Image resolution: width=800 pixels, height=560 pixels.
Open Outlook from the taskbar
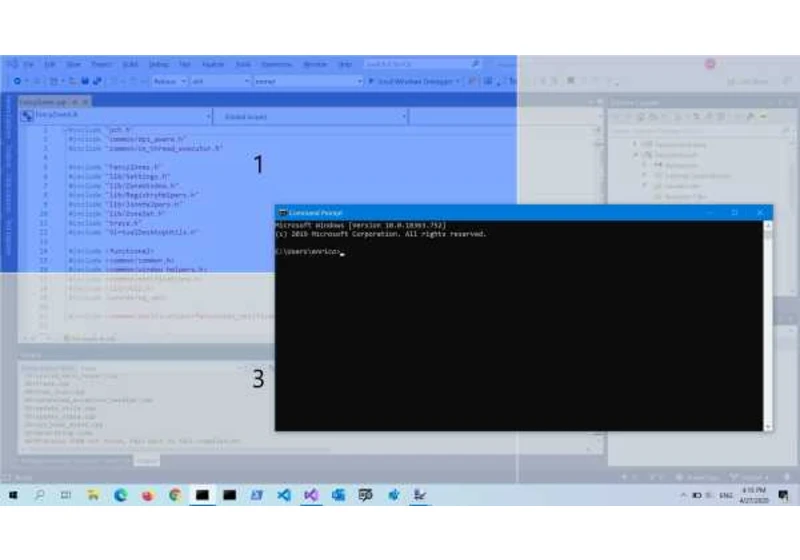(338, 495)
